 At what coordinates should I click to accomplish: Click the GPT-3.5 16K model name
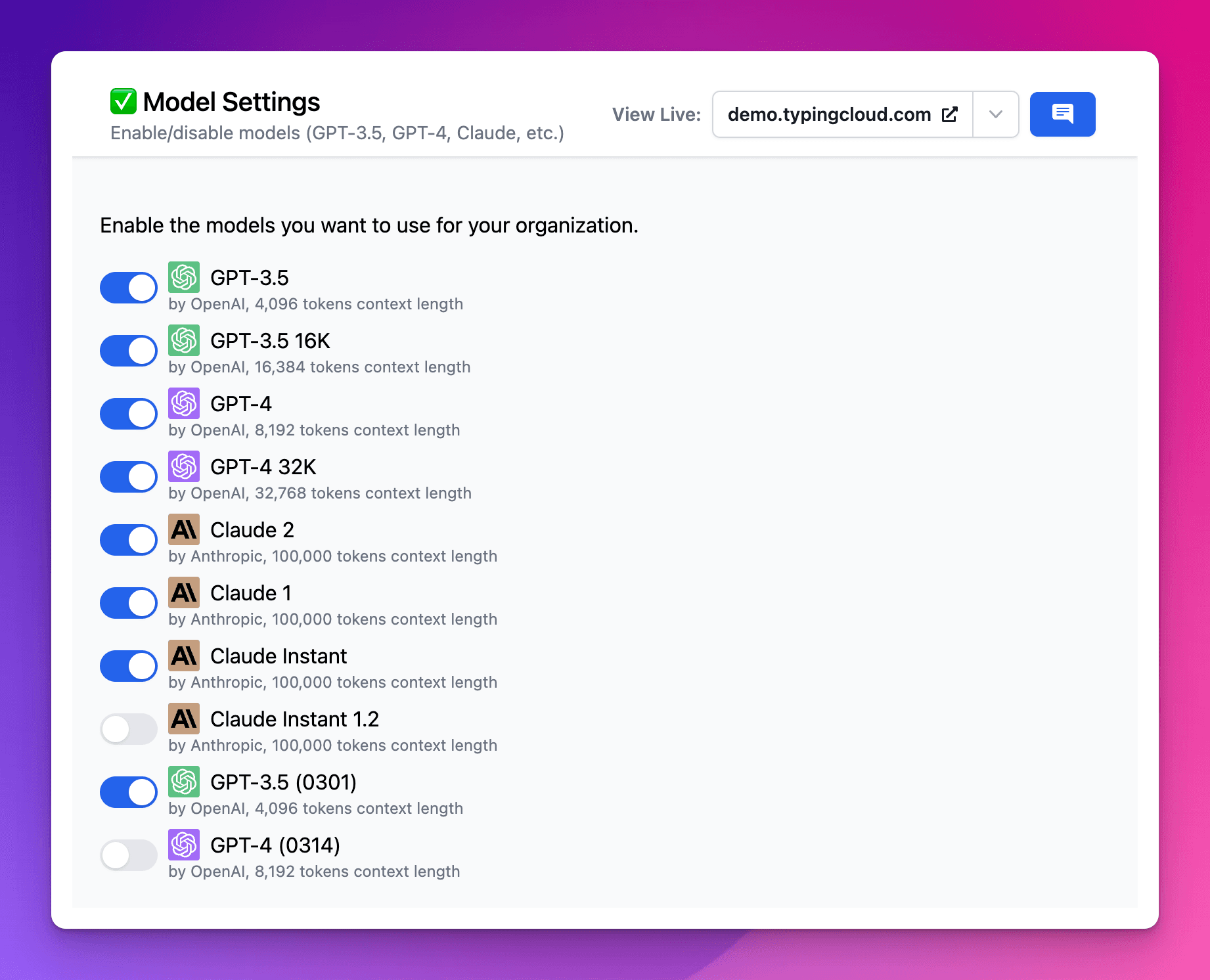click(270, 341)
